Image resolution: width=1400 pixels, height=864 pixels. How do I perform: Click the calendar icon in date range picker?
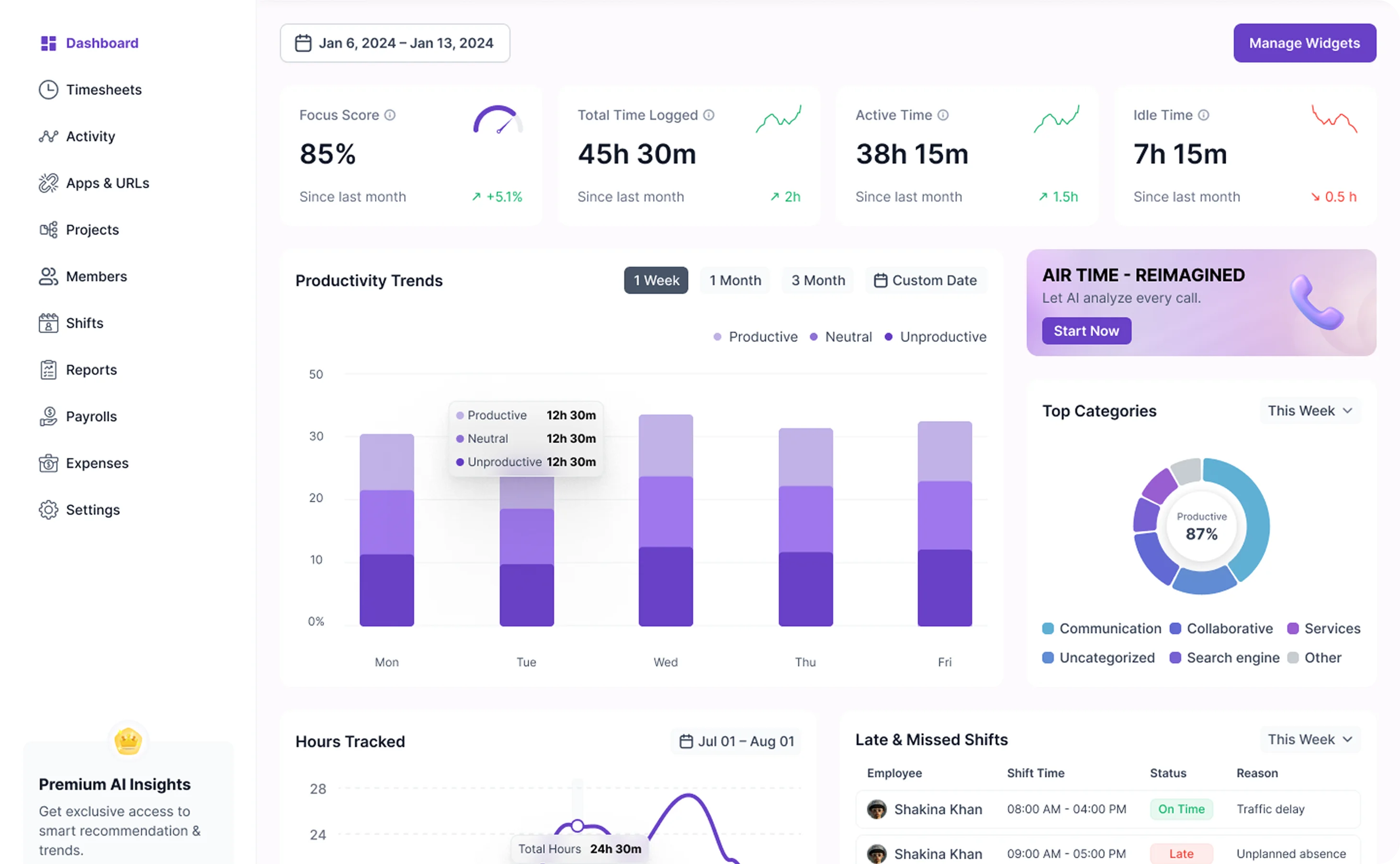(x=303, y=43)
